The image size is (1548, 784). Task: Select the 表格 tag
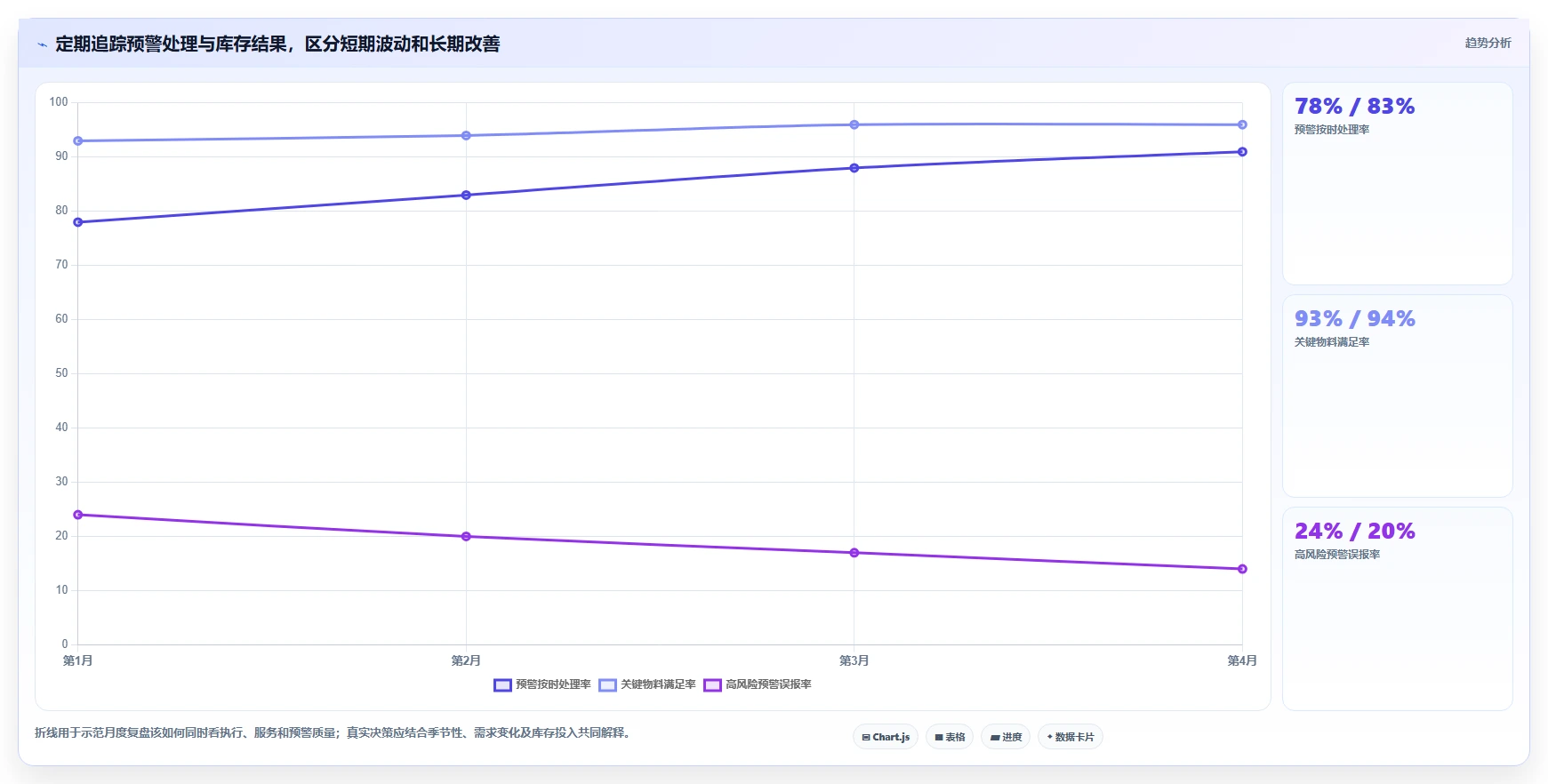(x=950, y=737)
